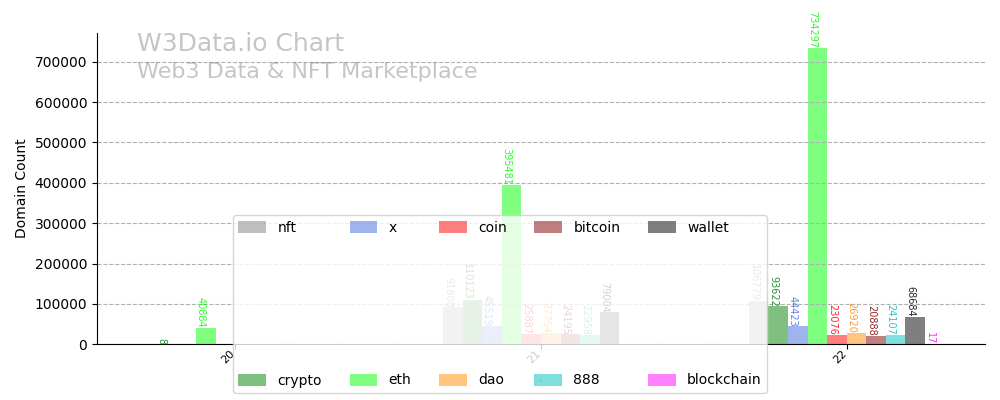1000x400 pixels.
Task: Click the brown bitcoin legend swatch
Action: (548, 228)
